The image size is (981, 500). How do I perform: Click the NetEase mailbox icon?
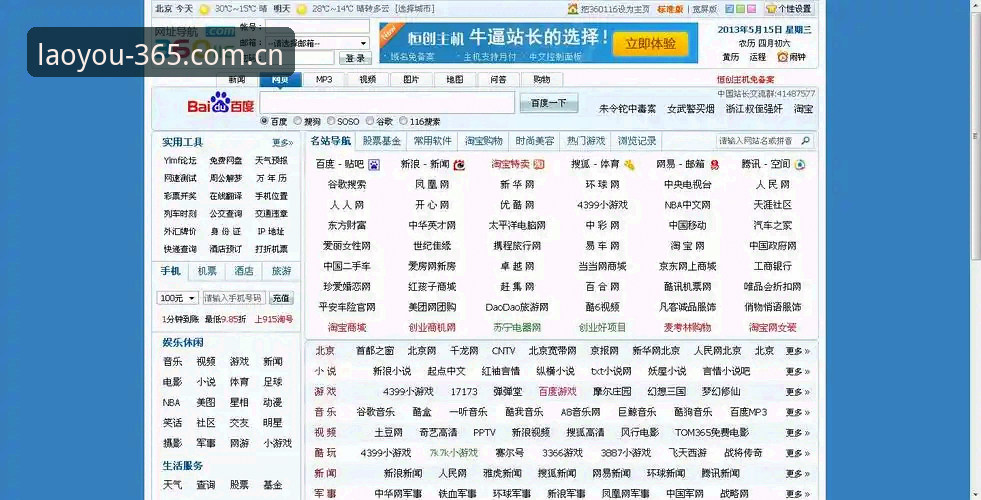click(x=714, y=165)
